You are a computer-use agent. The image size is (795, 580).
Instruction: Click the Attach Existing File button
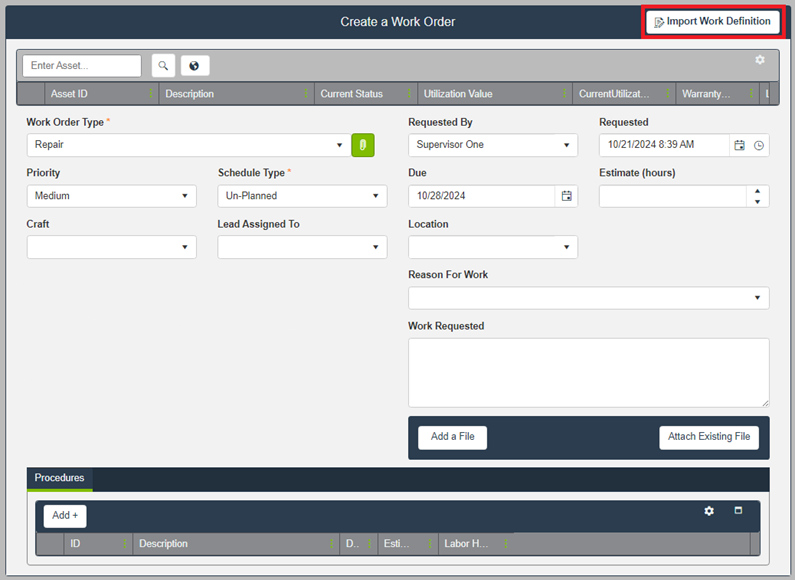708,437
